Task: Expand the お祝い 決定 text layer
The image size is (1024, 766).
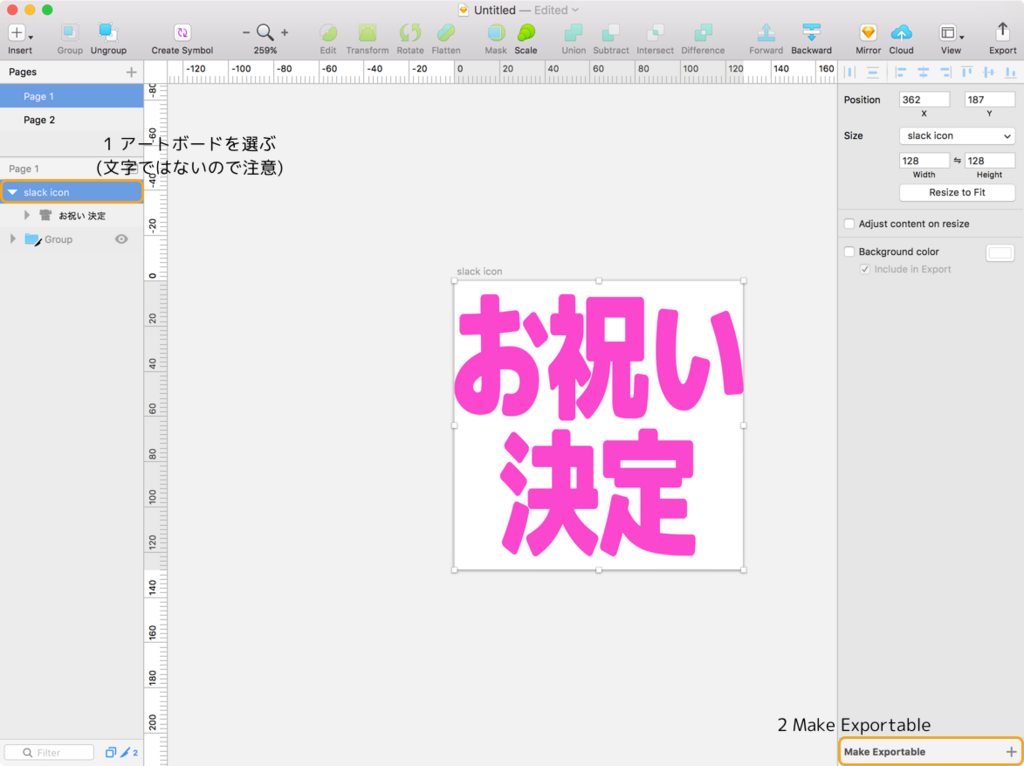Action: click(x=27, y=215)
